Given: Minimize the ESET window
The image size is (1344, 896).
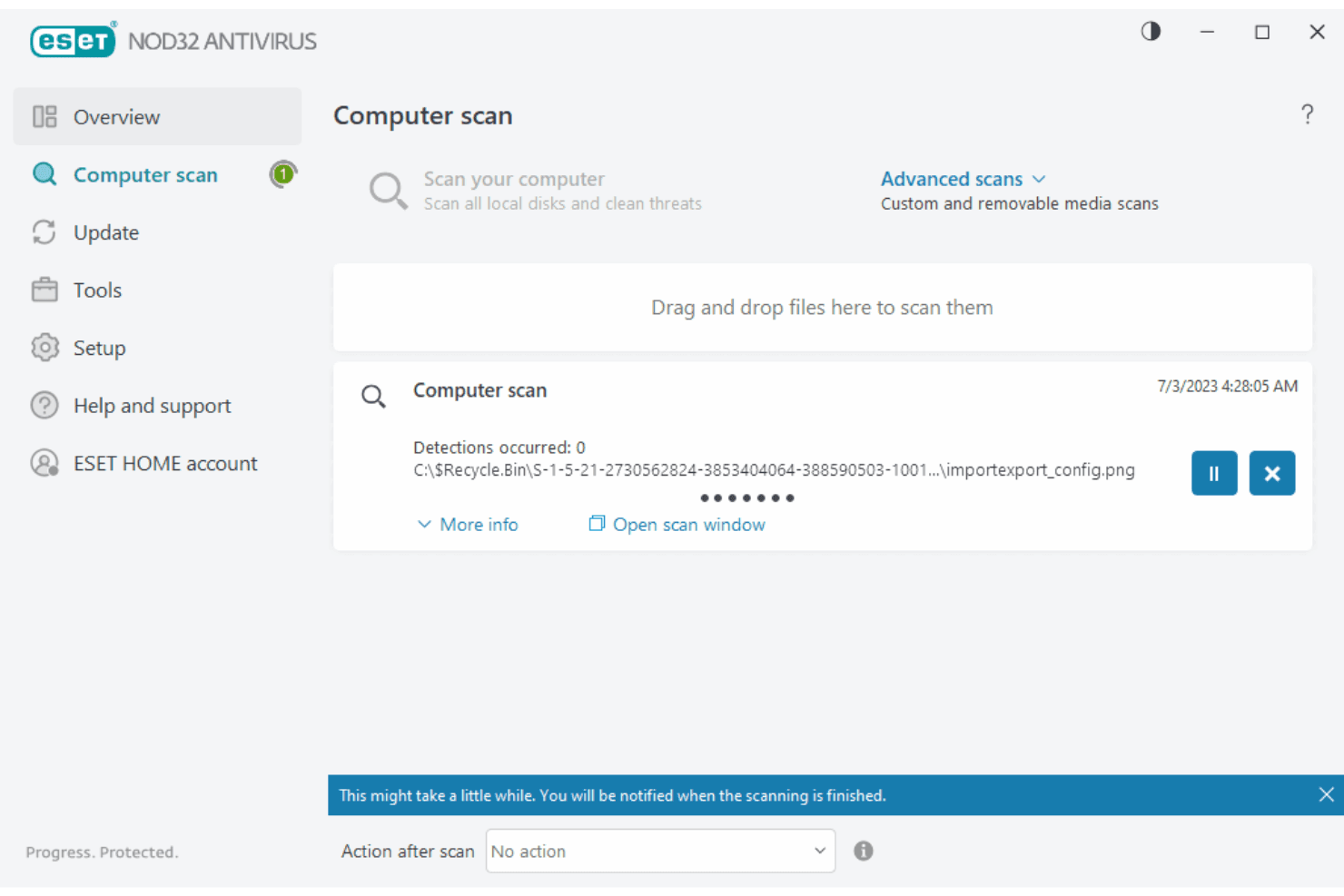Looking at the screenshot, I should (x=1207, y=32).
